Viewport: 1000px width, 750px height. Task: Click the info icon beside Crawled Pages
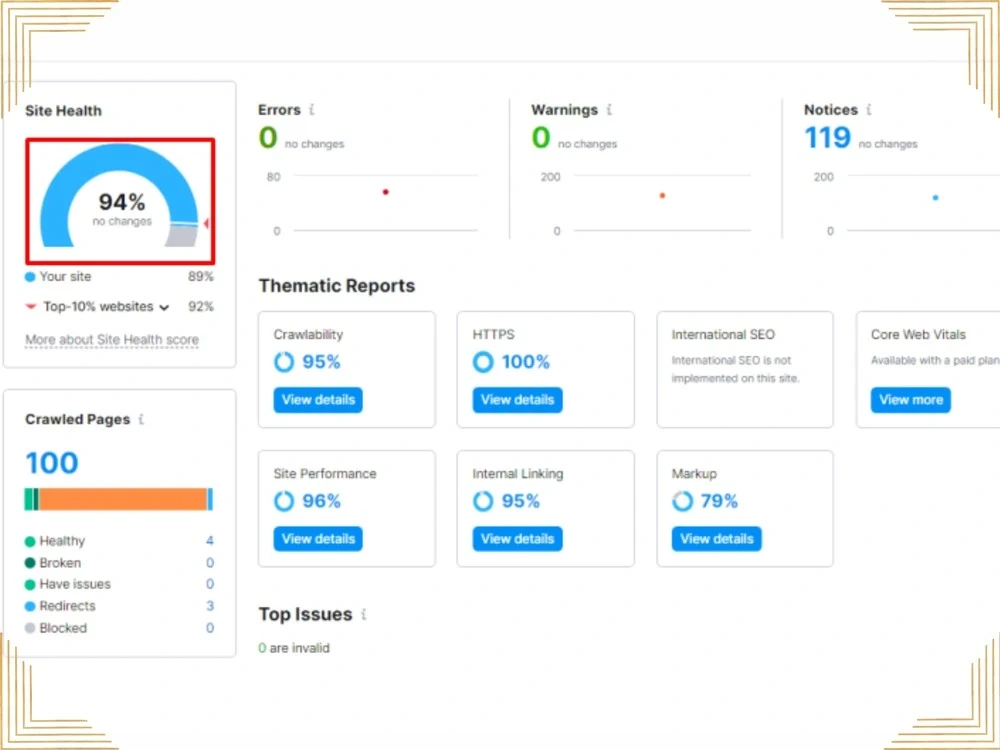(x=141, y=419)
